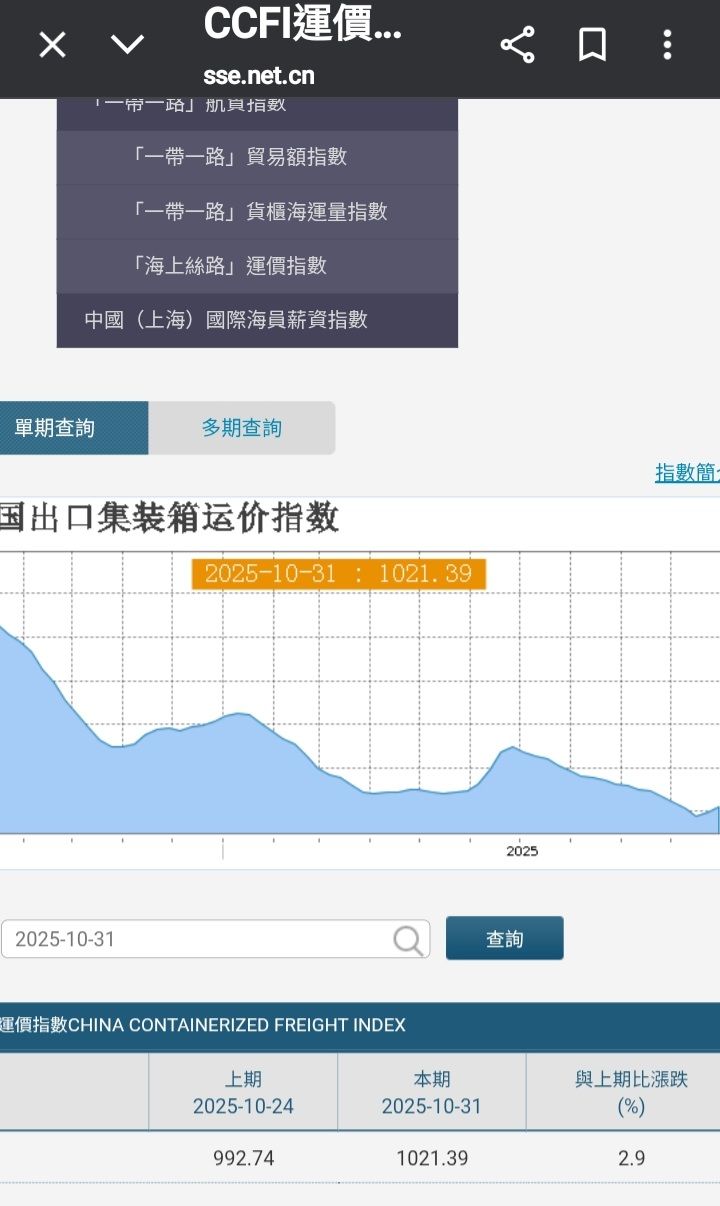Tap the sse.net.cn URL text

pos(259,75)
